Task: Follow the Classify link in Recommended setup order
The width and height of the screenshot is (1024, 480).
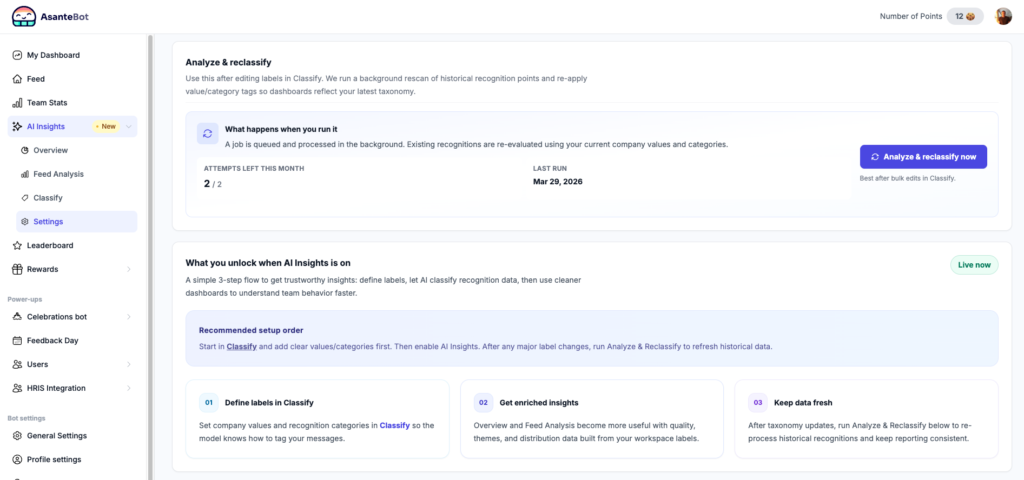Action: point(242,346)
